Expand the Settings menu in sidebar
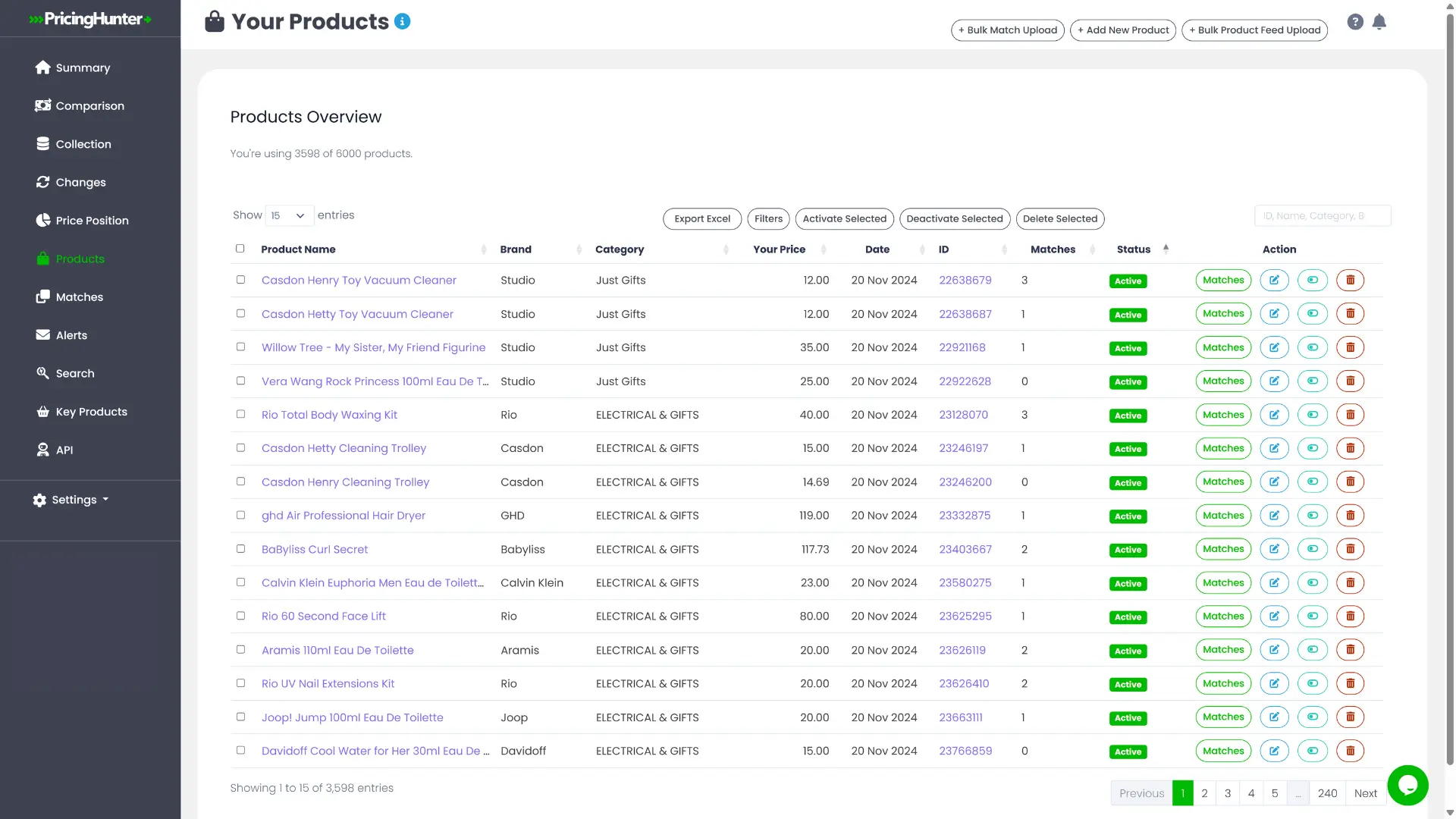Viewport: 1456px width, 819px height. [x=72, y=500]
